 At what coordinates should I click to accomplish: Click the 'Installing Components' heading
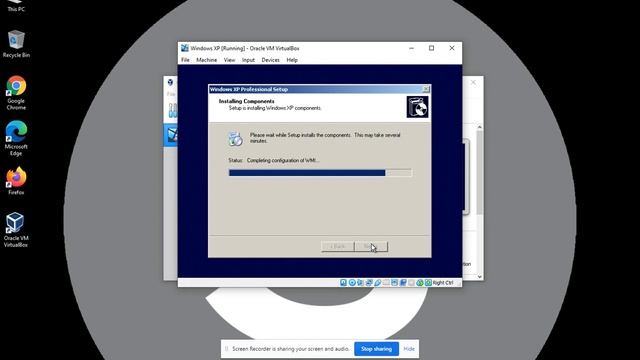click(247, 101)
